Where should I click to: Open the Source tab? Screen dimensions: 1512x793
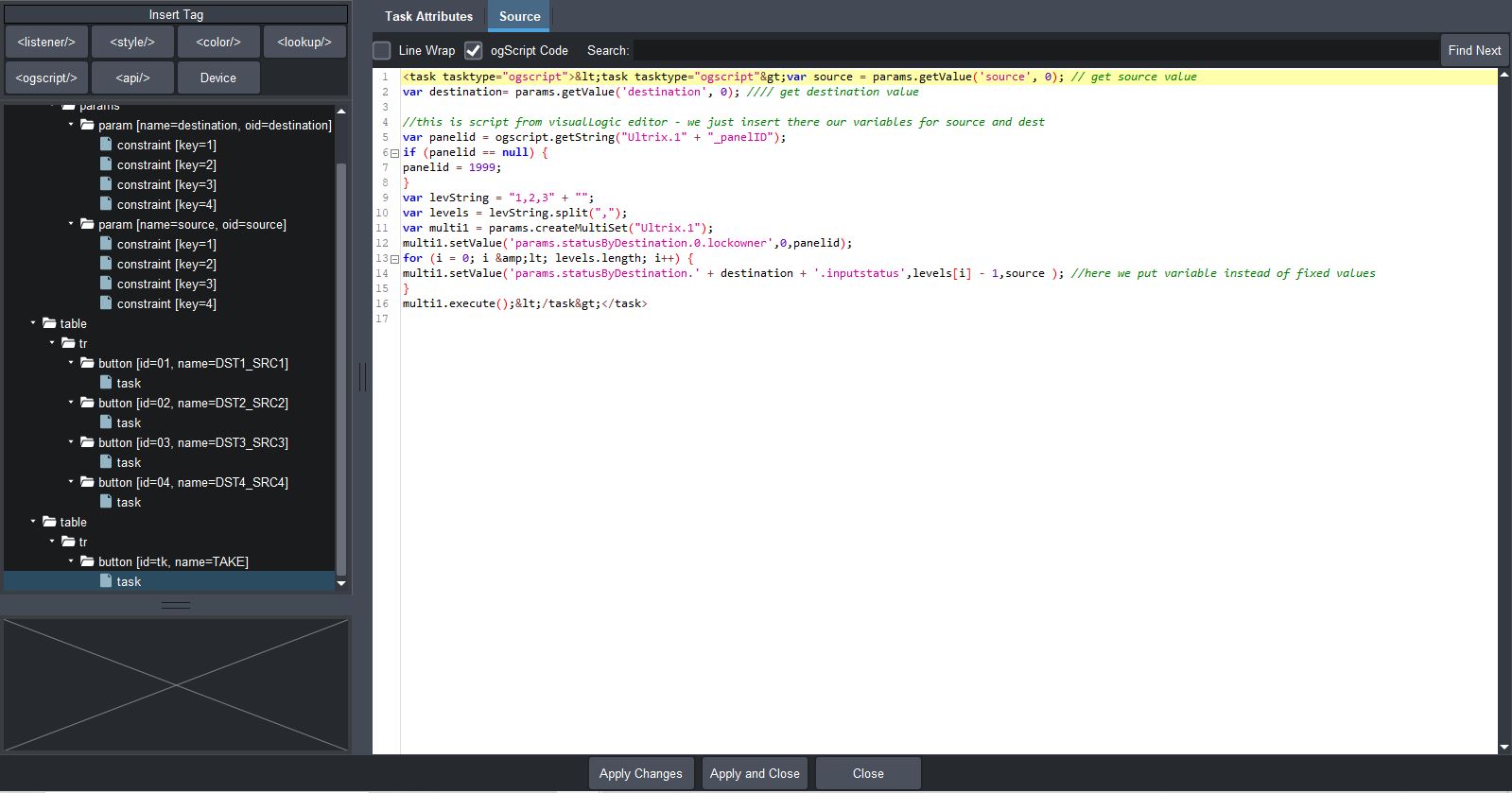click(x=519, y=16)
